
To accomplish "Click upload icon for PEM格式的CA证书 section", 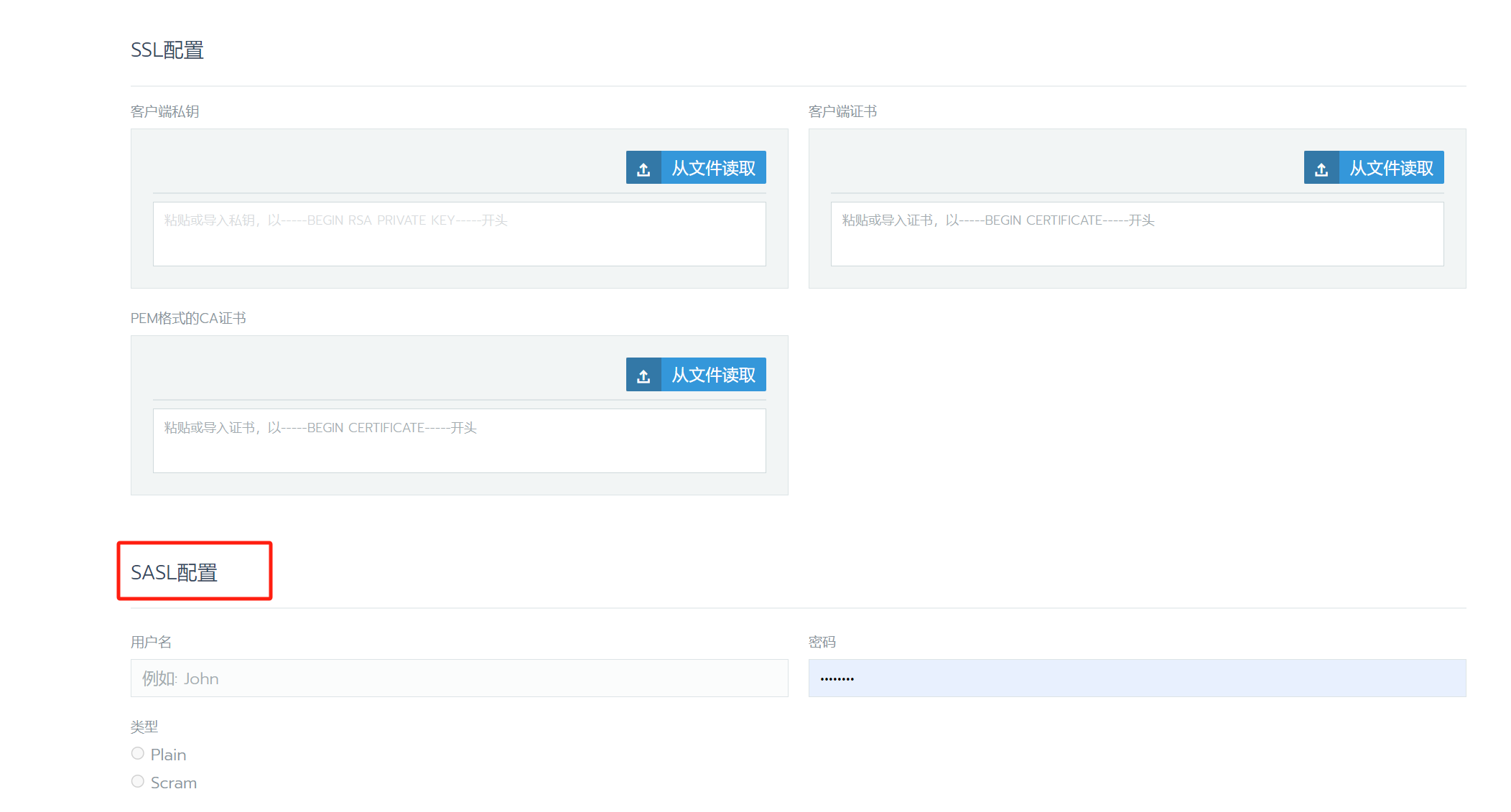I will click(x=643, y=375).
